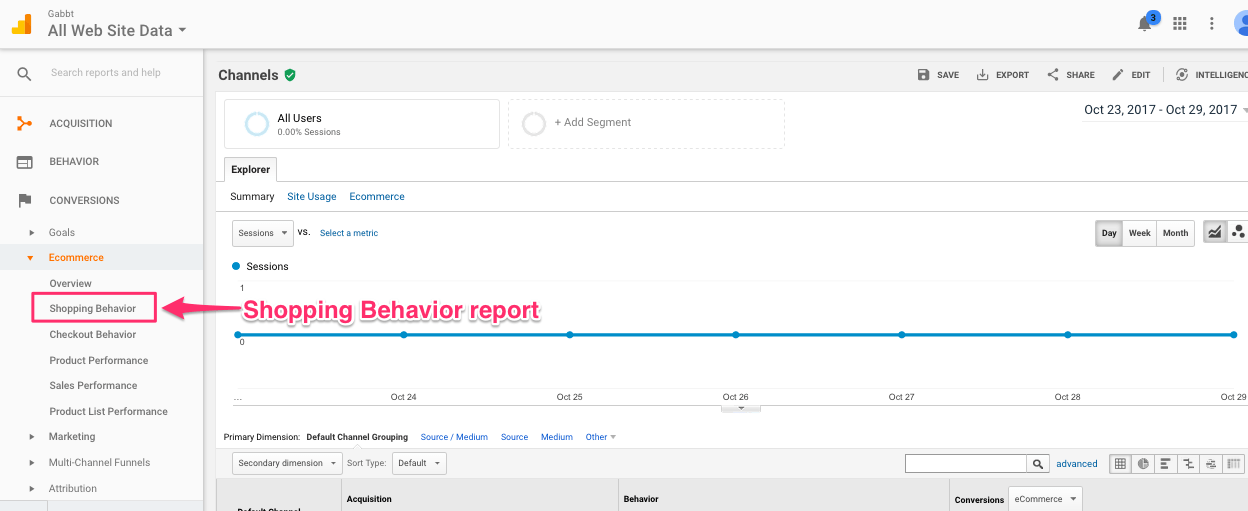Focus the table filter search box

966,464
